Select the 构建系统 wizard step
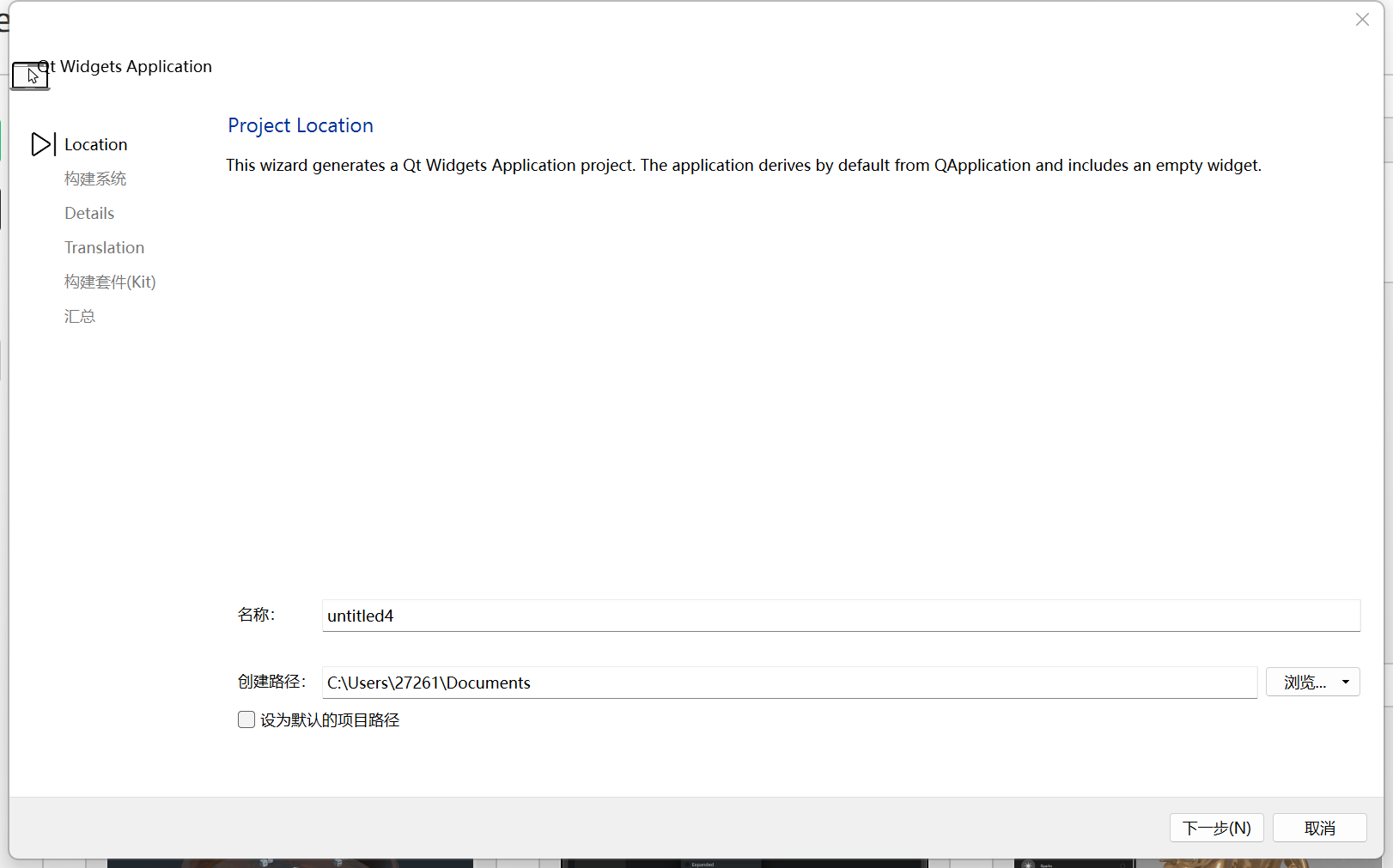1393x868 pixels. 95,179
